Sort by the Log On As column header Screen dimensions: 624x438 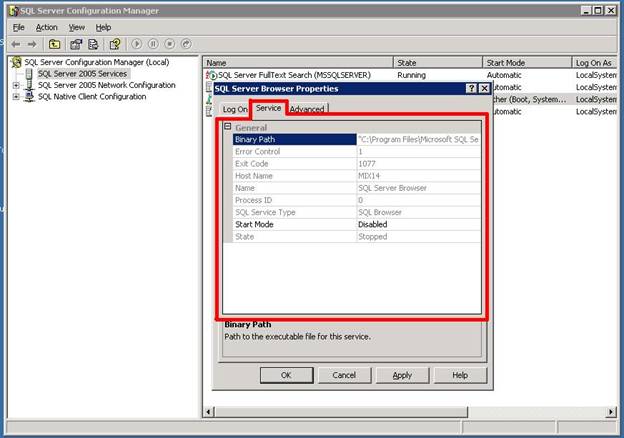[x=595, y=63]
